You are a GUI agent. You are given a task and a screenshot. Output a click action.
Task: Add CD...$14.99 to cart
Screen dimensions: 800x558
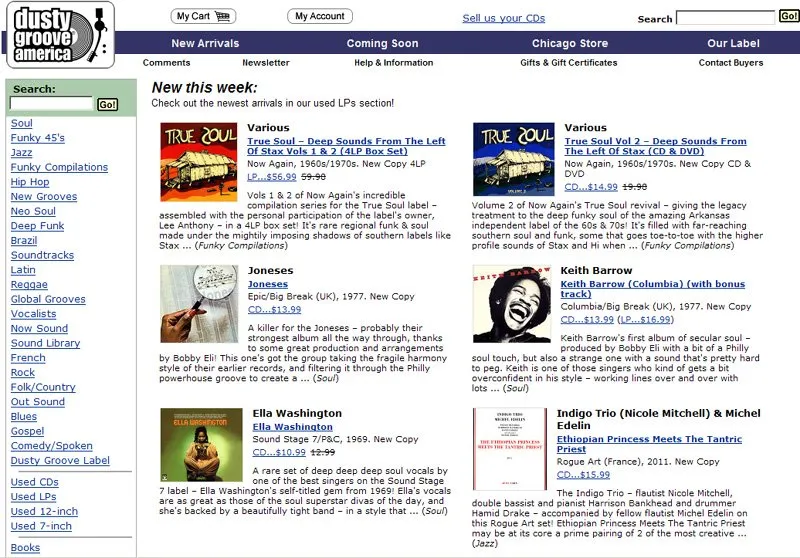(591, 187)
